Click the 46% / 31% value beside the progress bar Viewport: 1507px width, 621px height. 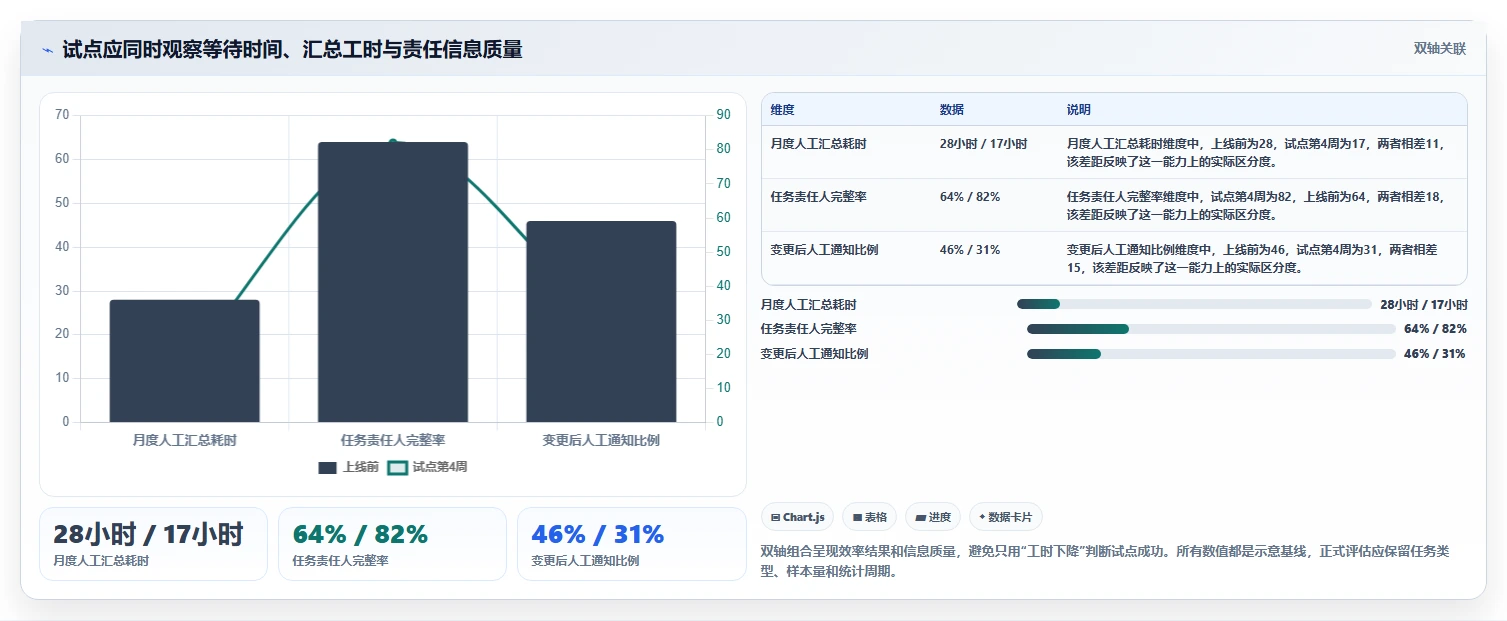(1435, 354)
